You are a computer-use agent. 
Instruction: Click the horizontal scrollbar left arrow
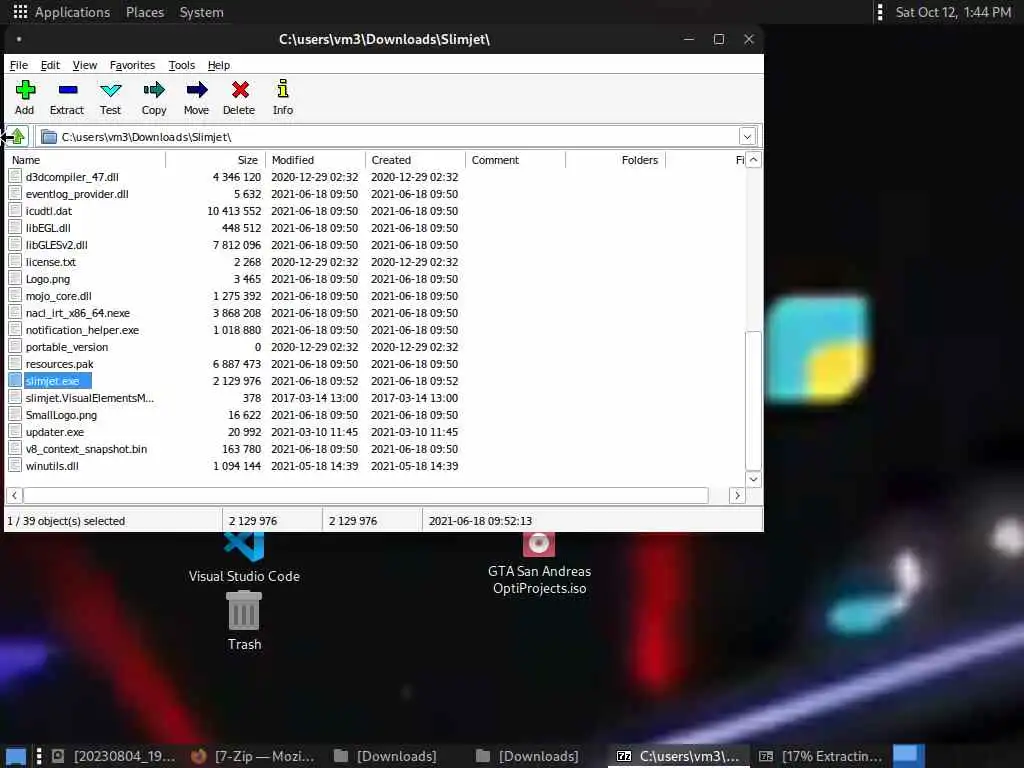coord(14,495)
